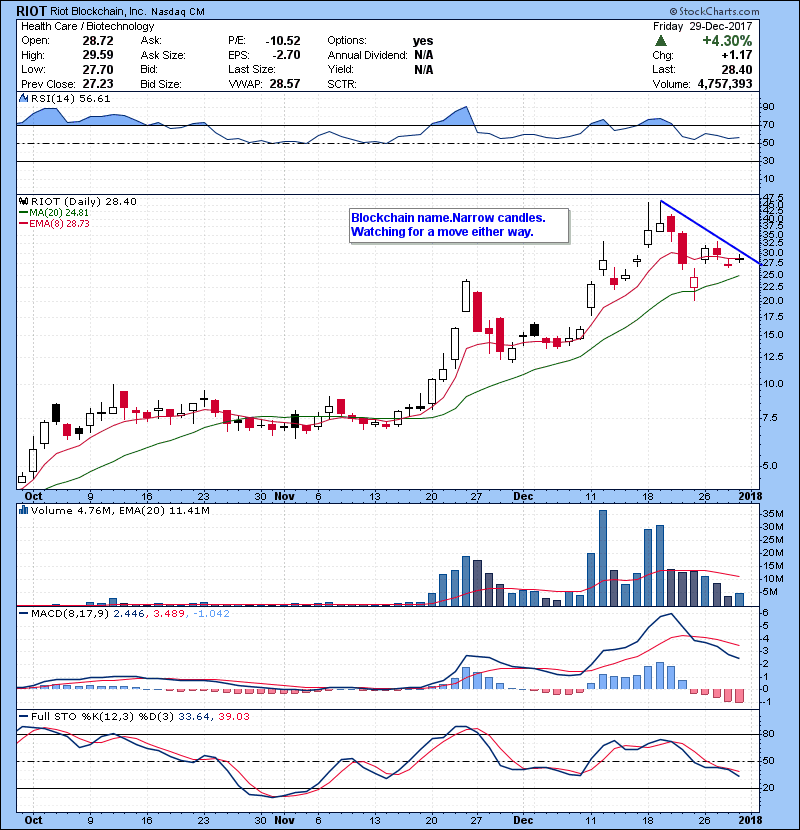This screenshot has height=830, width=800.
Task: Click the Volume figure 4,757,393
Action: [725, 84]
